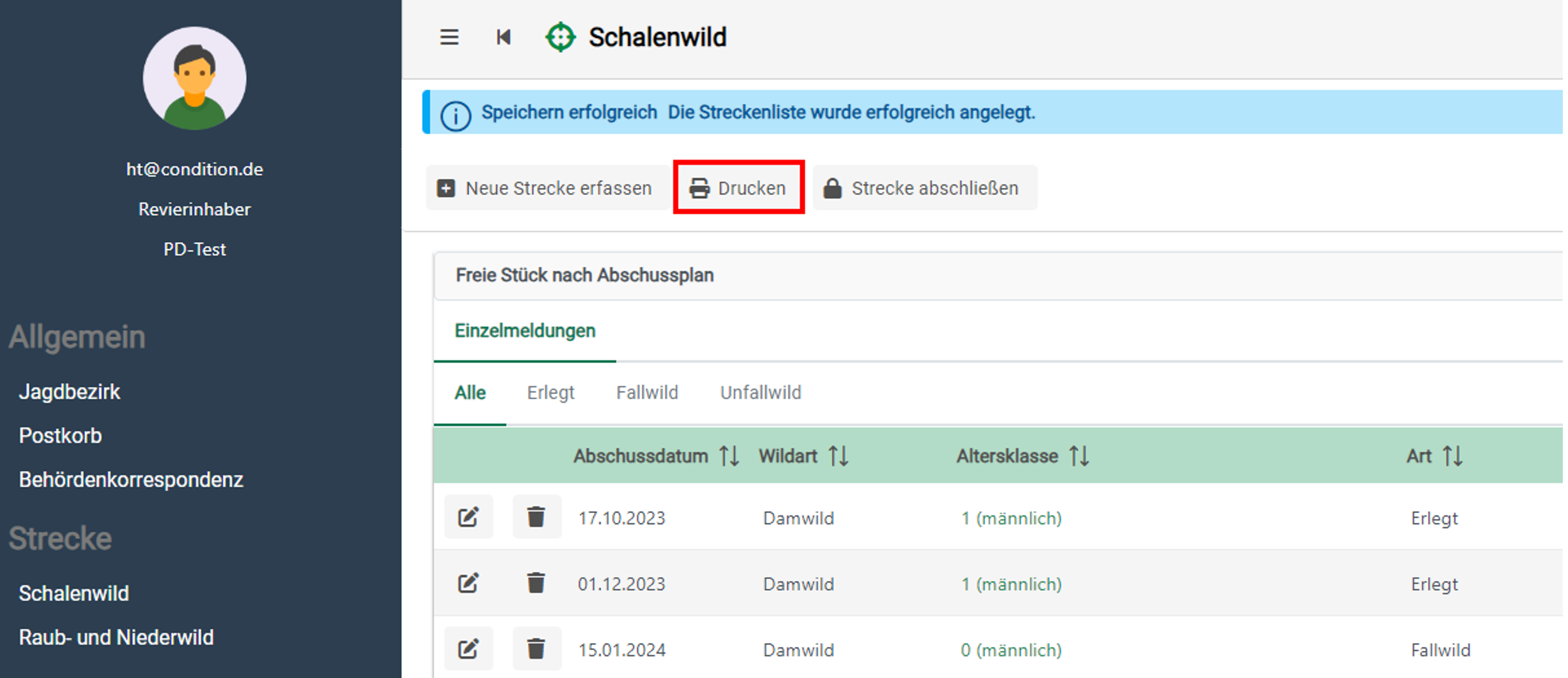1568x678 pixels.
Task: Click the info icon in blue banner
Action: [x=455, y=114]
